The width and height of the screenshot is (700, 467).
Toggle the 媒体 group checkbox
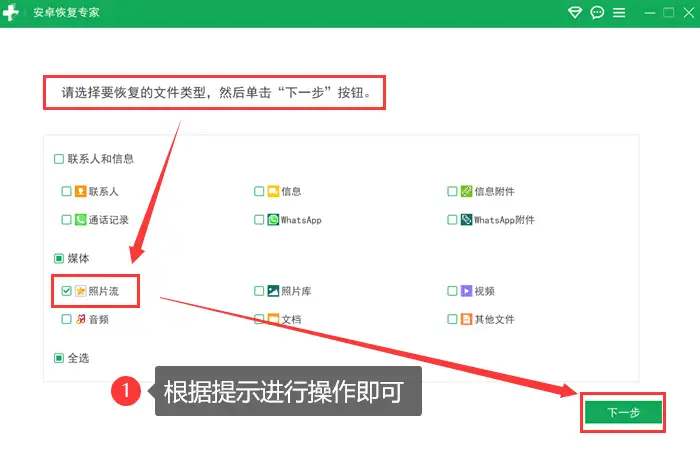(59, 259)
